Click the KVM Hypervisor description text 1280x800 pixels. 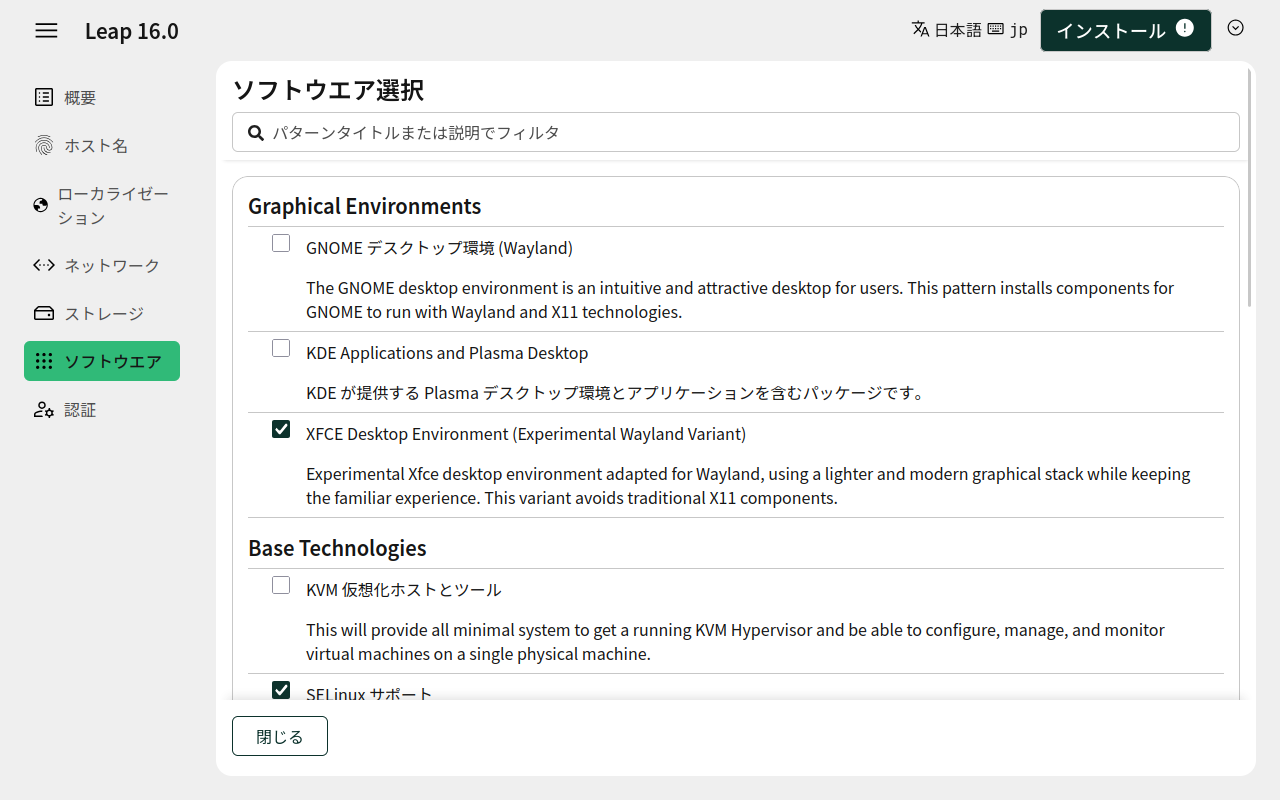coord(735,642)
